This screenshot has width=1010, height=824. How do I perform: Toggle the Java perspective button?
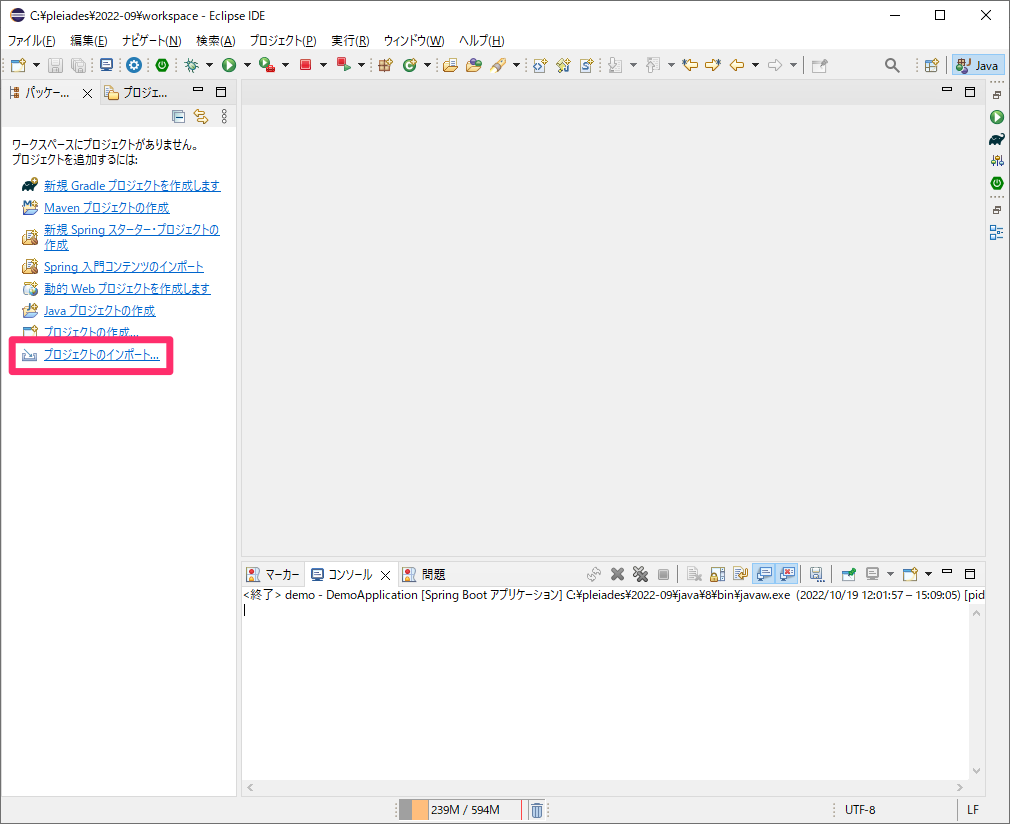pyautogui.click(x=977, y=65)
